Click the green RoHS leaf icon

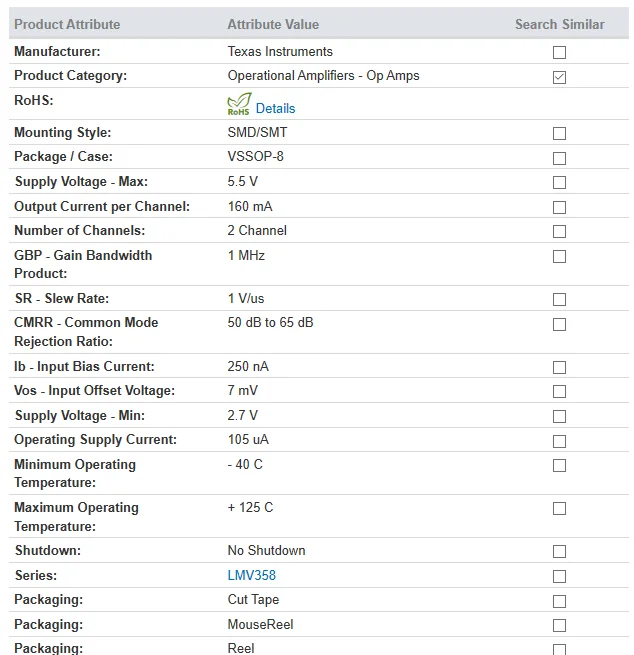pos(239,104)
